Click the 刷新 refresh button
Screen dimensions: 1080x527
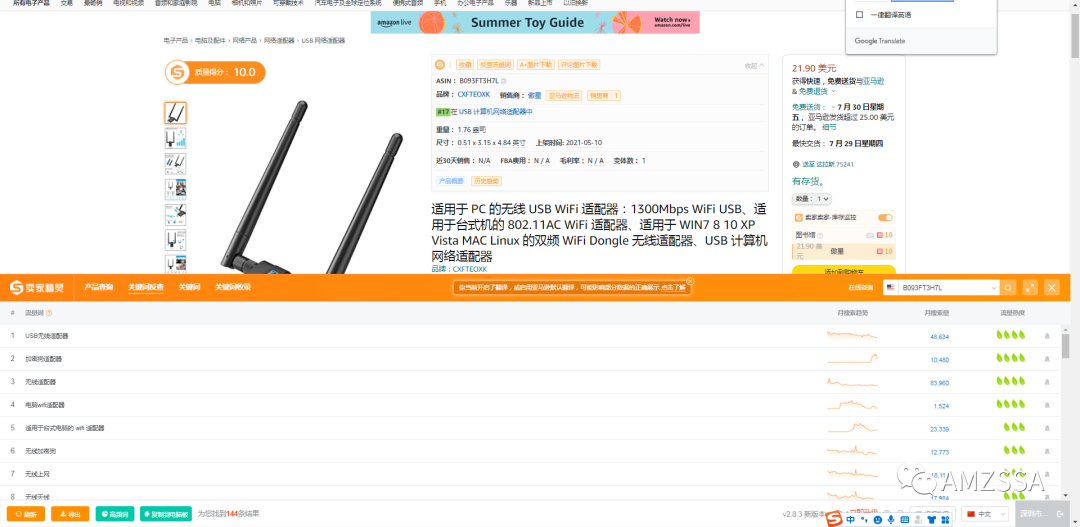pos(26,514)
